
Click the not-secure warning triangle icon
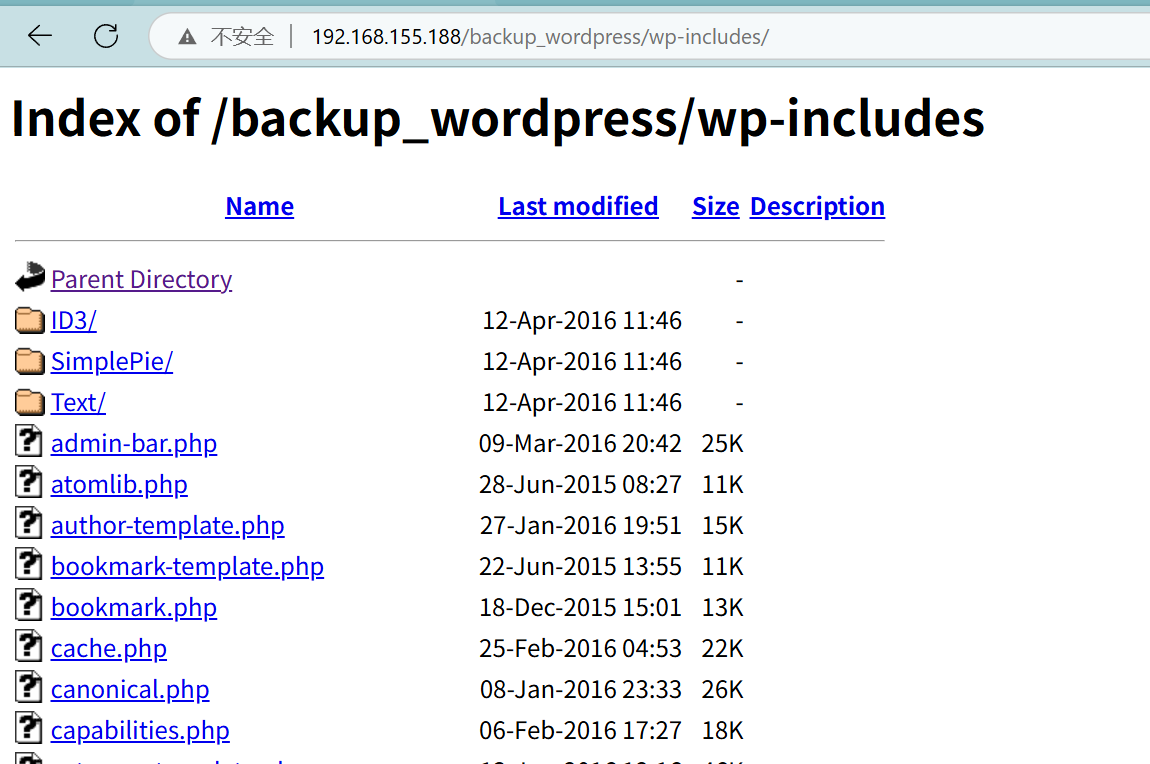(187, 37)
